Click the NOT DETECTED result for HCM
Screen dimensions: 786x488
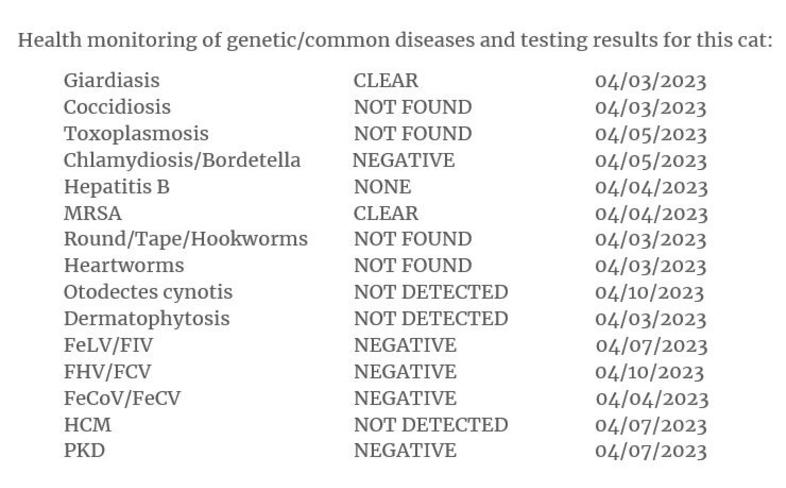[x=430, y=425]
